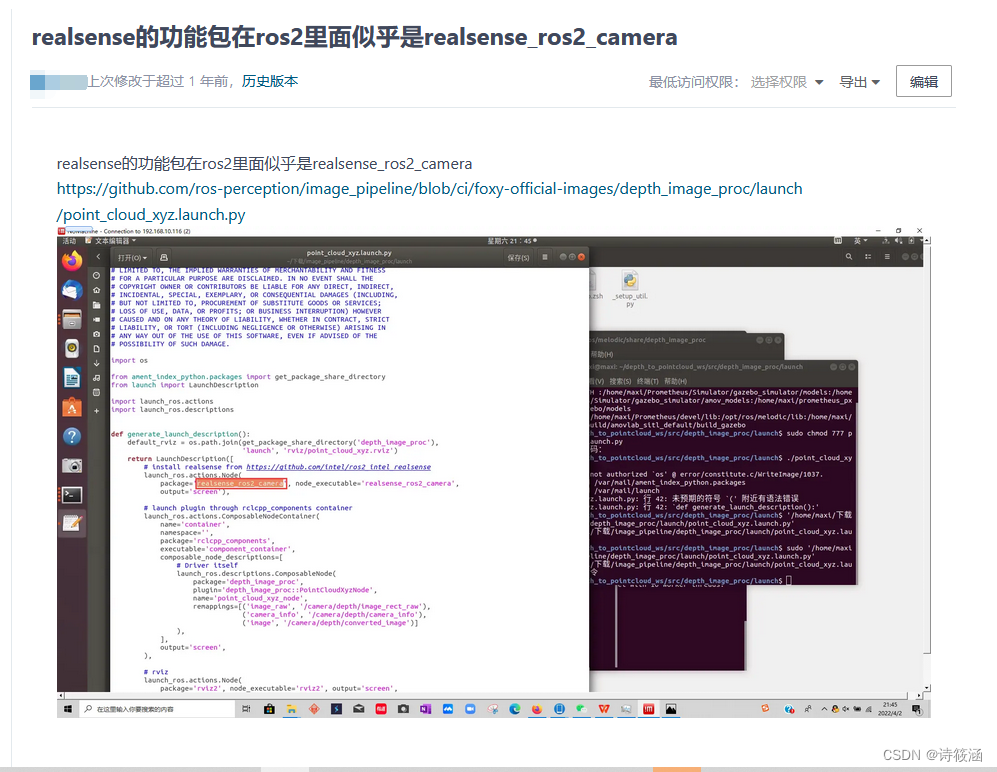Open Ubuntu Software from the dock
Screen dimensions: 997x772
[x=72, y=407]
